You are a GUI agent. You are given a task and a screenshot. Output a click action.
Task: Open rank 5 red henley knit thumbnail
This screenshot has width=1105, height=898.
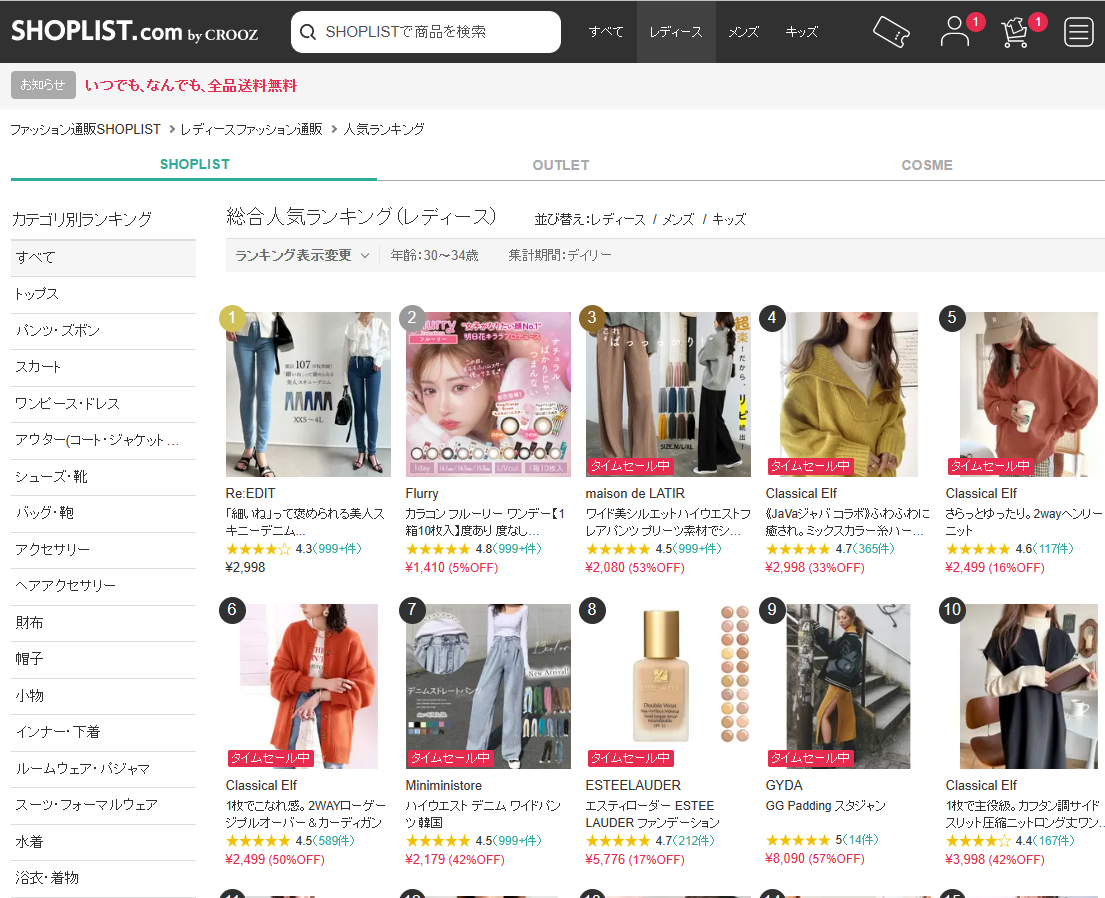coord(1025,395)
